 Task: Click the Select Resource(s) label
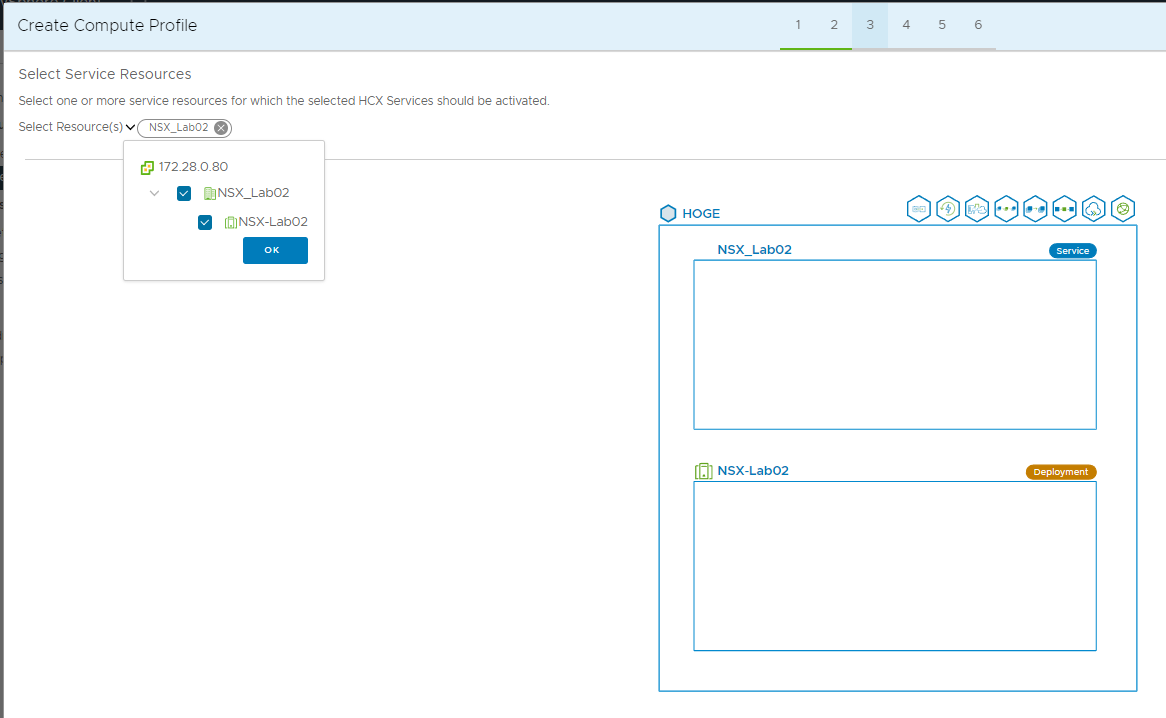pyautogui.click(x=71, y=127)
